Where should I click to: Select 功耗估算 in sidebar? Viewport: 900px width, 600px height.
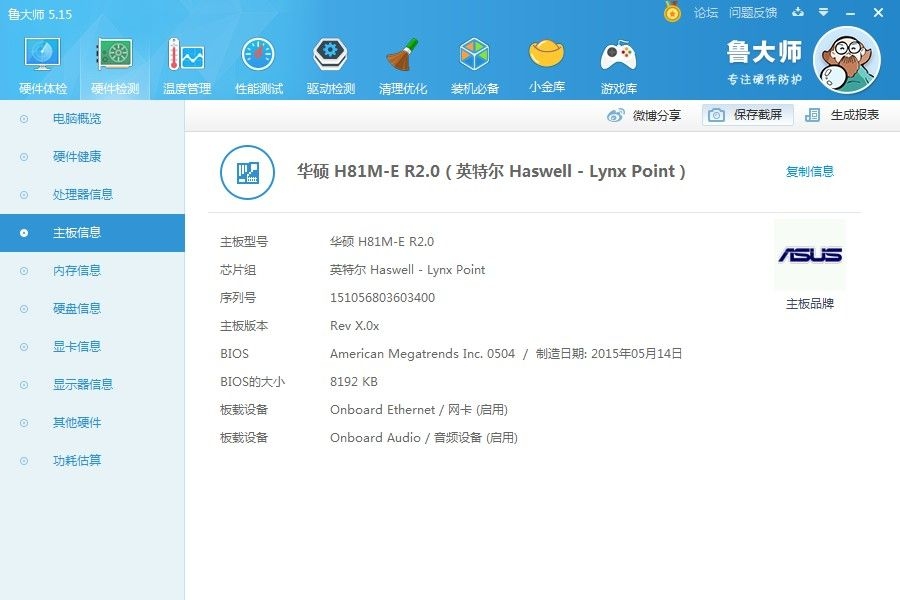coord(92,460)
